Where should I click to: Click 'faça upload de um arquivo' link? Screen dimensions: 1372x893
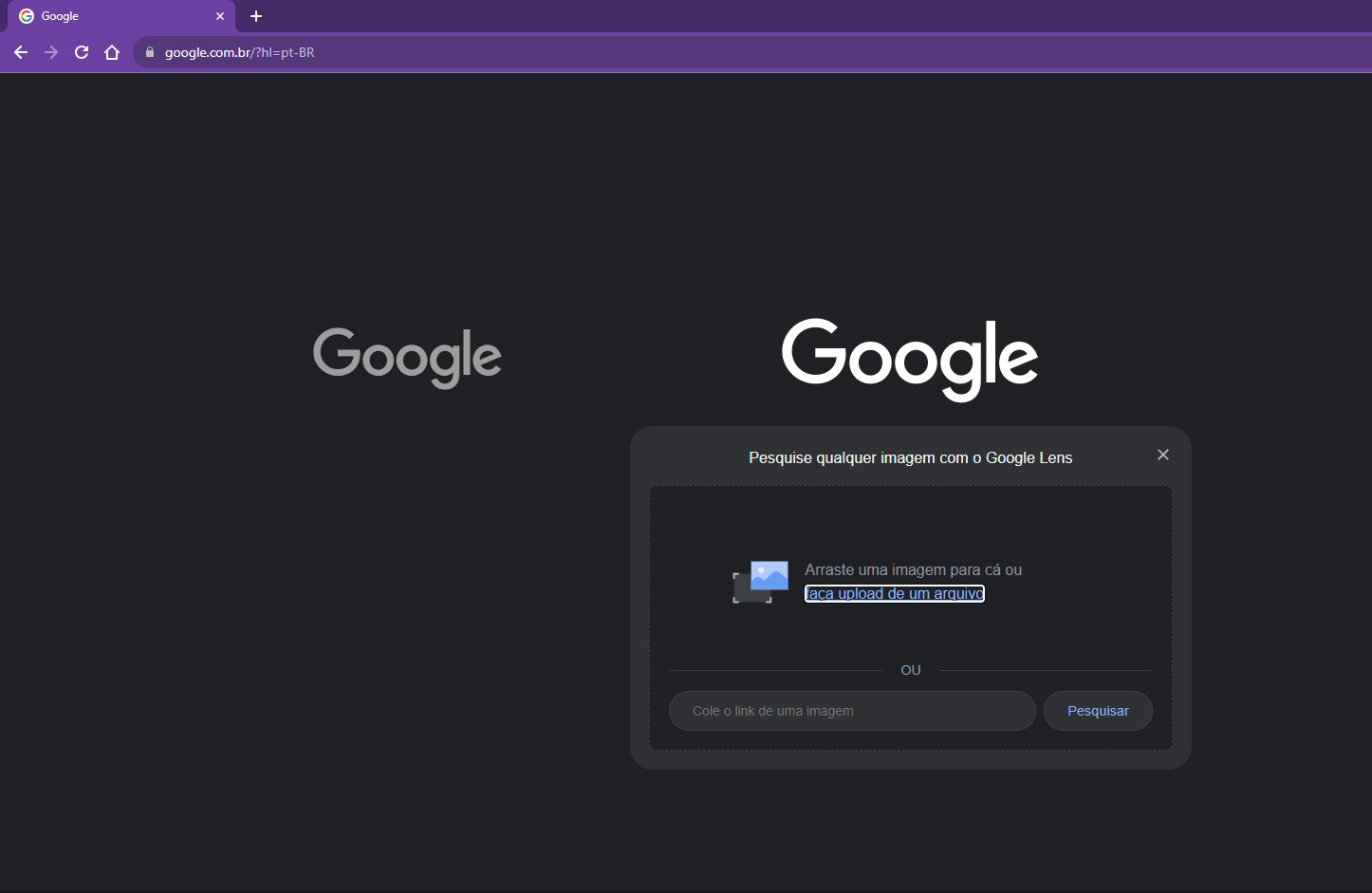[895, 593]
